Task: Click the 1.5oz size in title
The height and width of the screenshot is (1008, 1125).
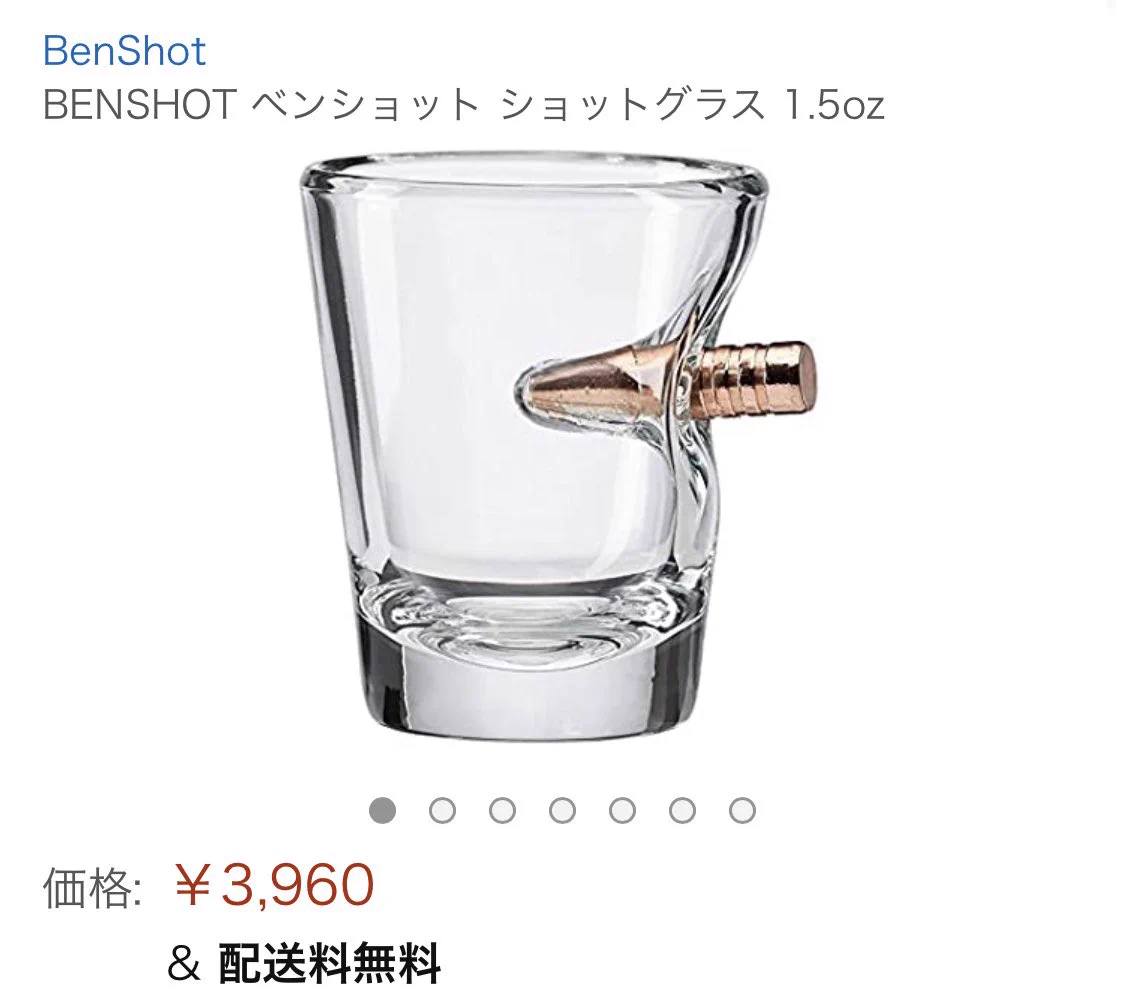Action: pyautogui.click(x=835, y=105)
